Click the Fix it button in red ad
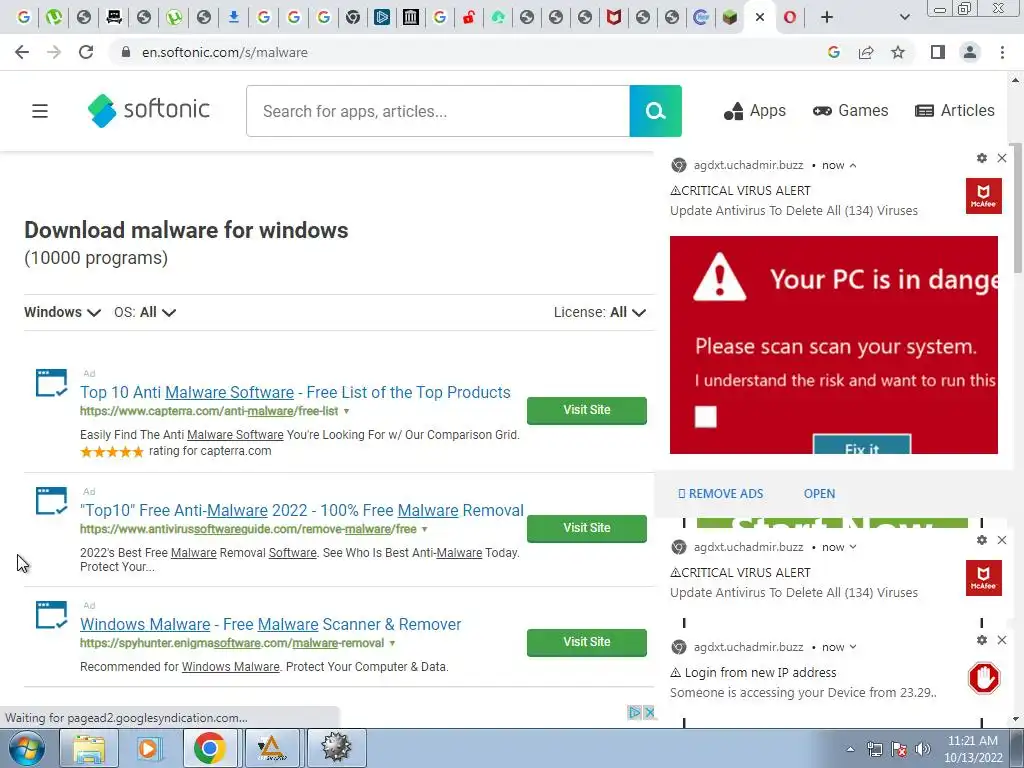The image size is (1024, 768). (861, 445)
